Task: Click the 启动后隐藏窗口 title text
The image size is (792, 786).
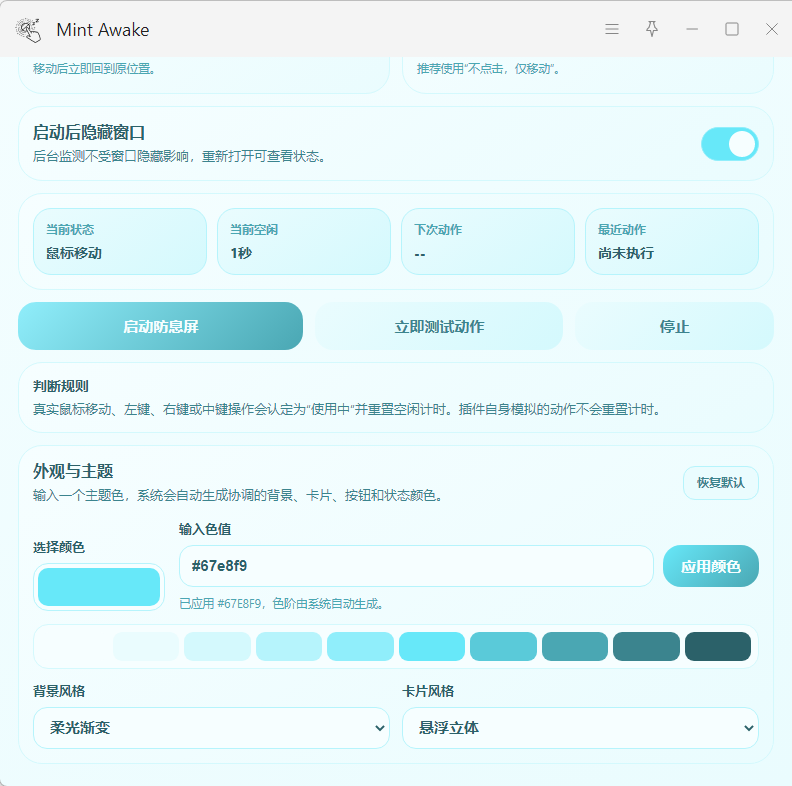Action: (89, 133)
